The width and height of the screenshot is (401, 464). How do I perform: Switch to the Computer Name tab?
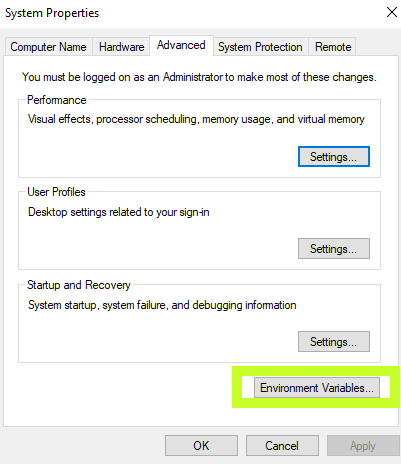[x=49, y=47]
